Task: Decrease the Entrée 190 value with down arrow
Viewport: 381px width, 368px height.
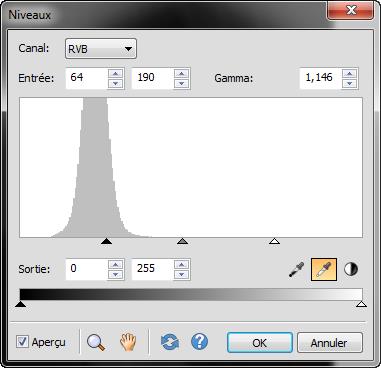Action: coord(182,83)
